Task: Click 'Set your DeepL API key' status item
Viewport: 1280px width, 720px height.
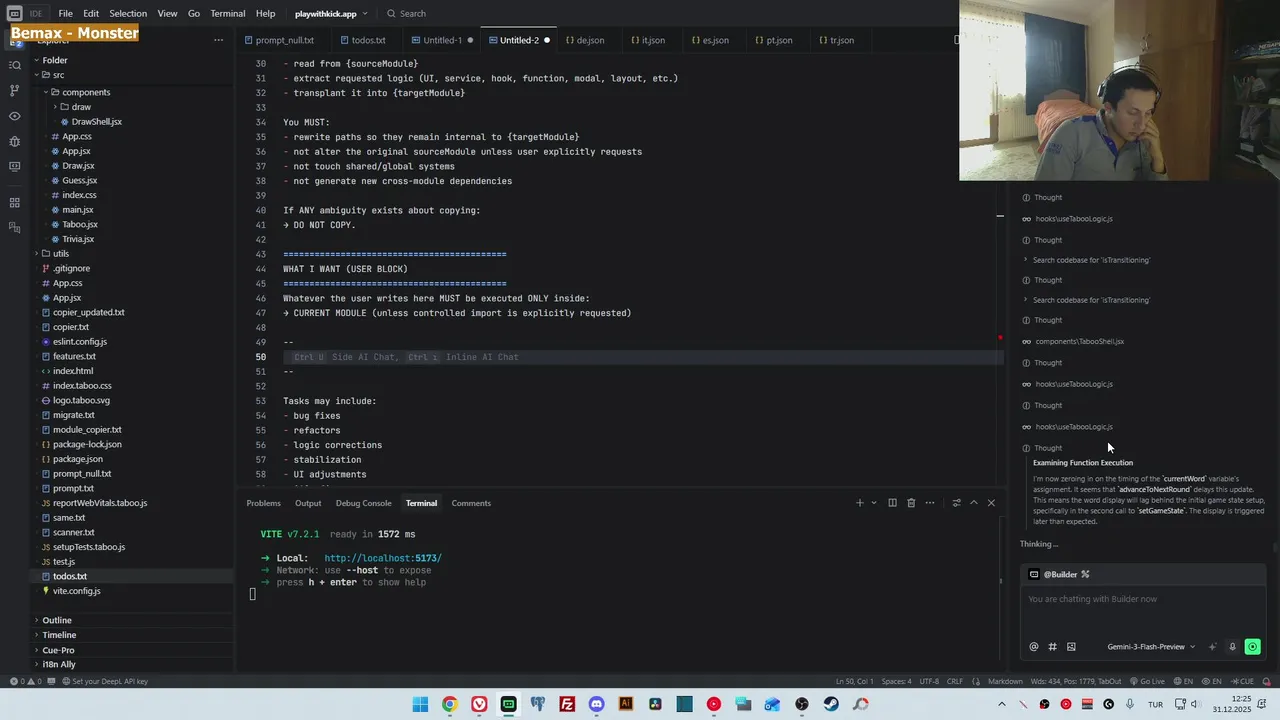Action: coord(105,682)
